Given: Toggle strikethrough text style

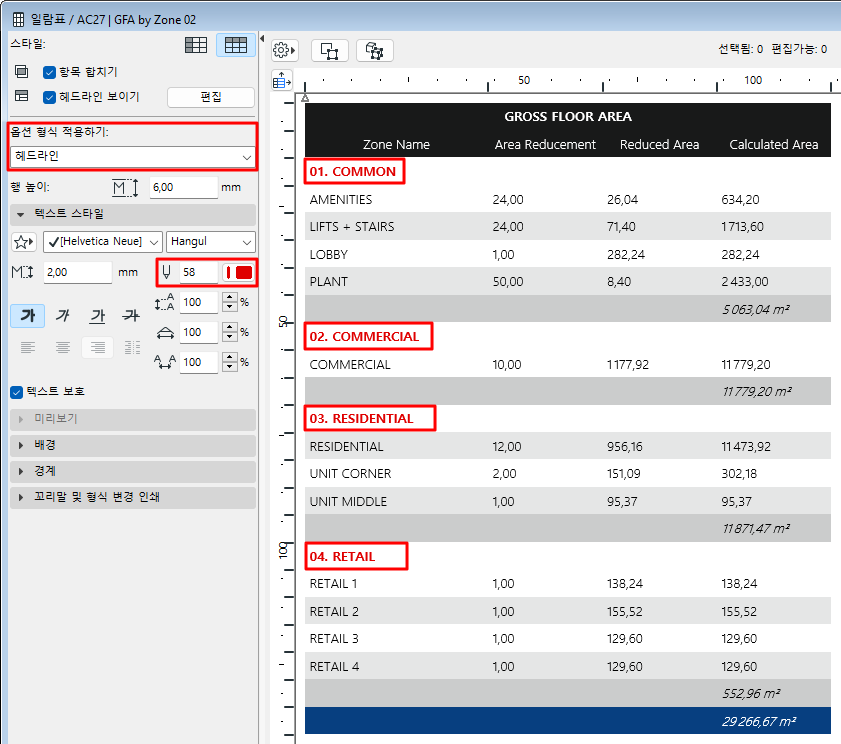Looking at the screenshot, I should [x=130, y=316].
